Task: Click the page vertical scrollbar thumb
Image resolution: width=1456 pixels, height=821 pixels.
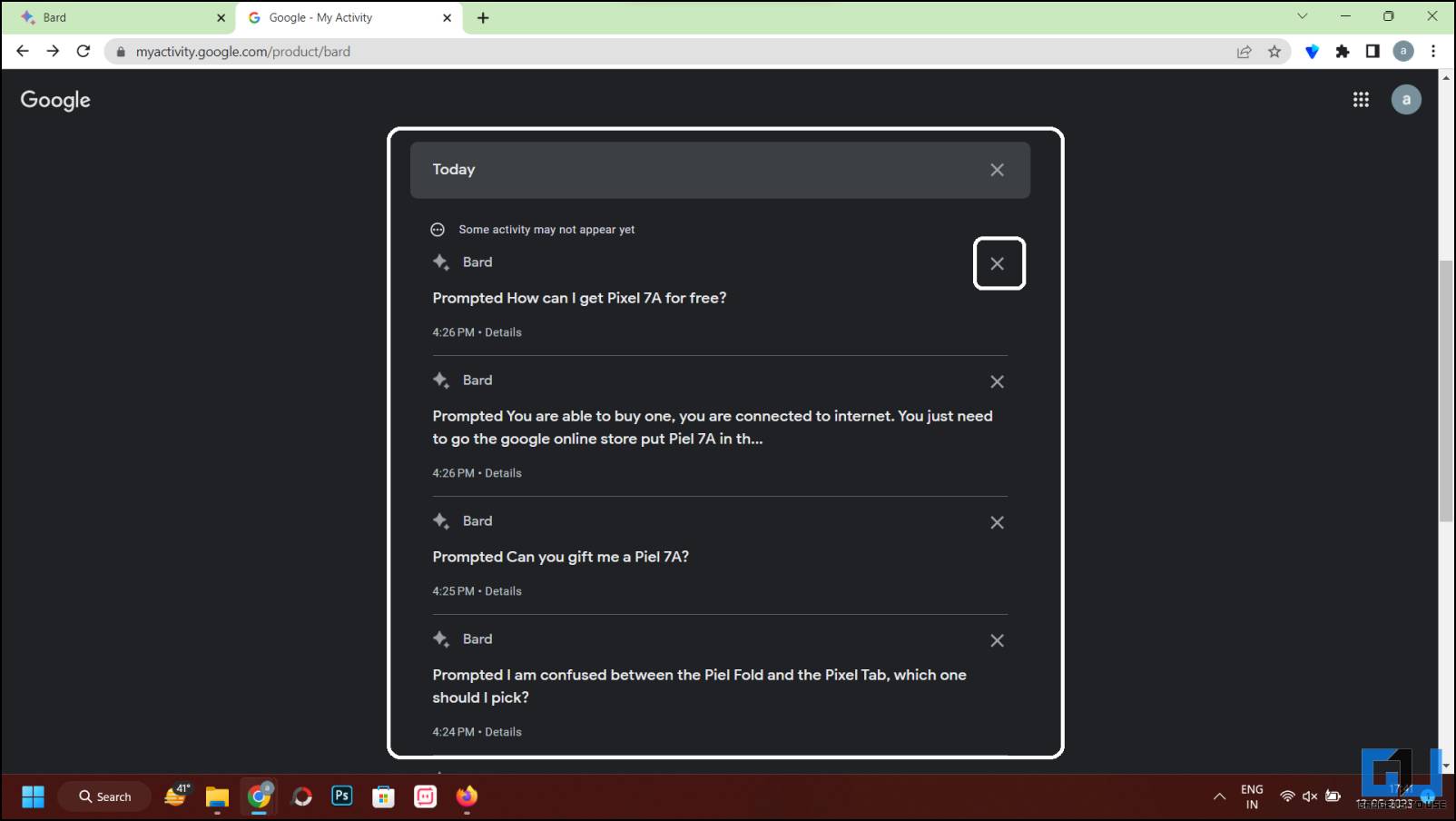Action: click(x=1446, y=391)
